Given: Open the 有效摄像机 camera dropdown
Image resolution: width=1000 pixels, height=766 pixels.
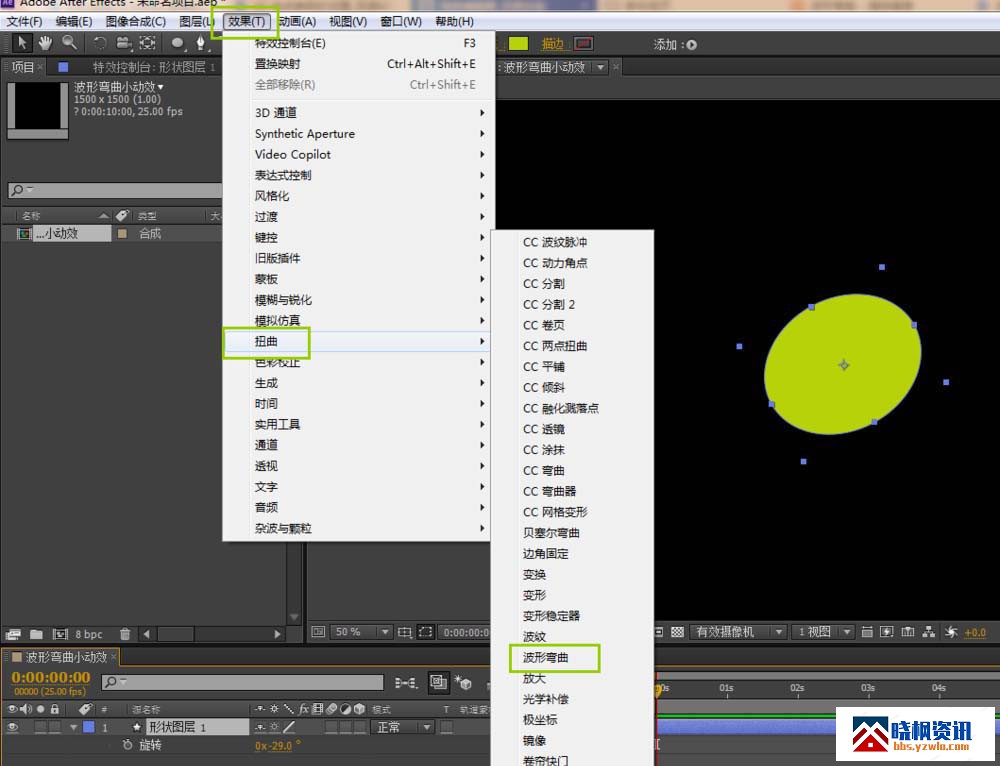Looking at the screenshot, I should point(739,632).
